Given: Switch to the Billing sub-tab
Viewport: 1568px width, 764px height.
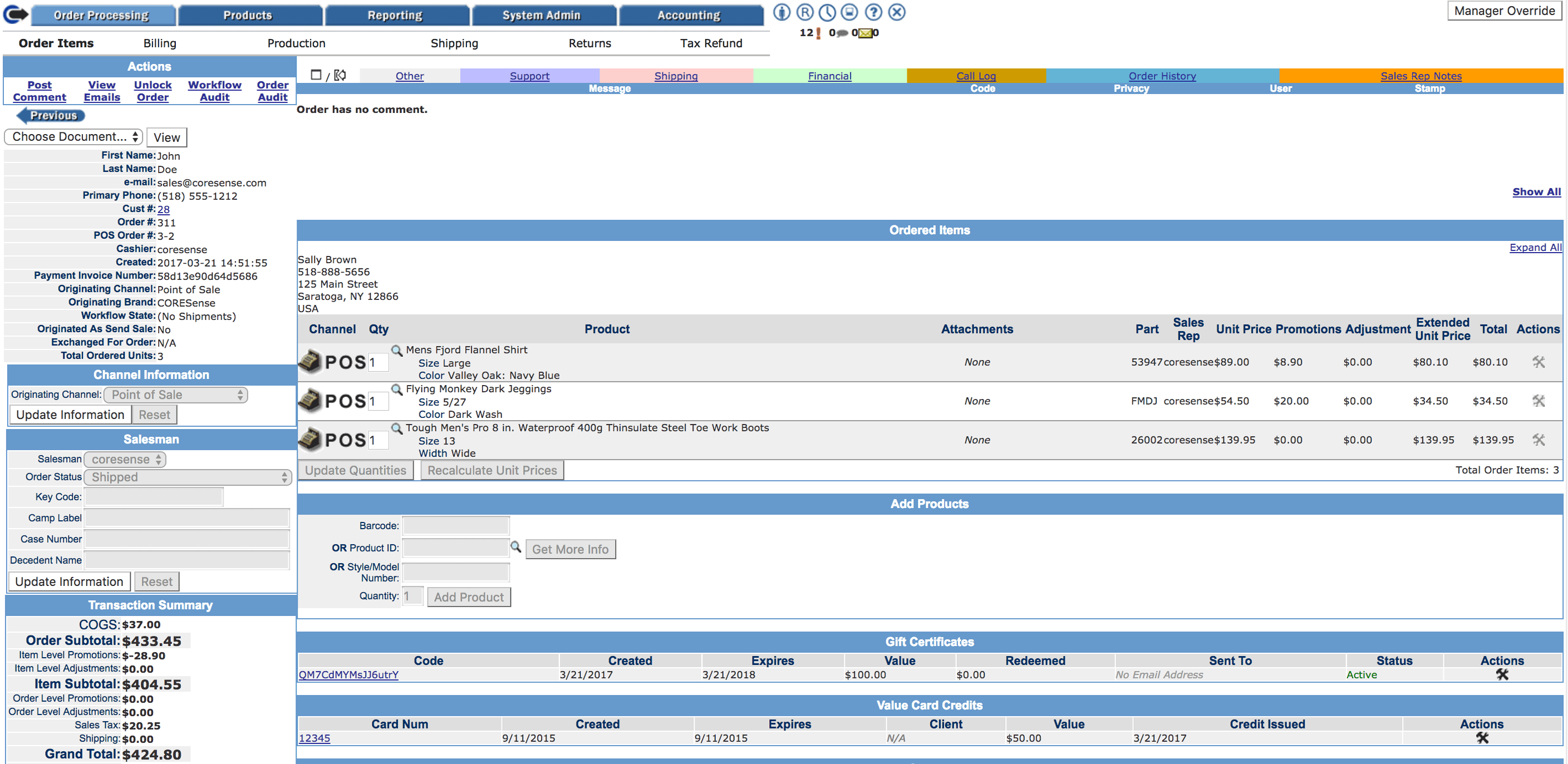Looking at the screenshot, I should (160, 43).
